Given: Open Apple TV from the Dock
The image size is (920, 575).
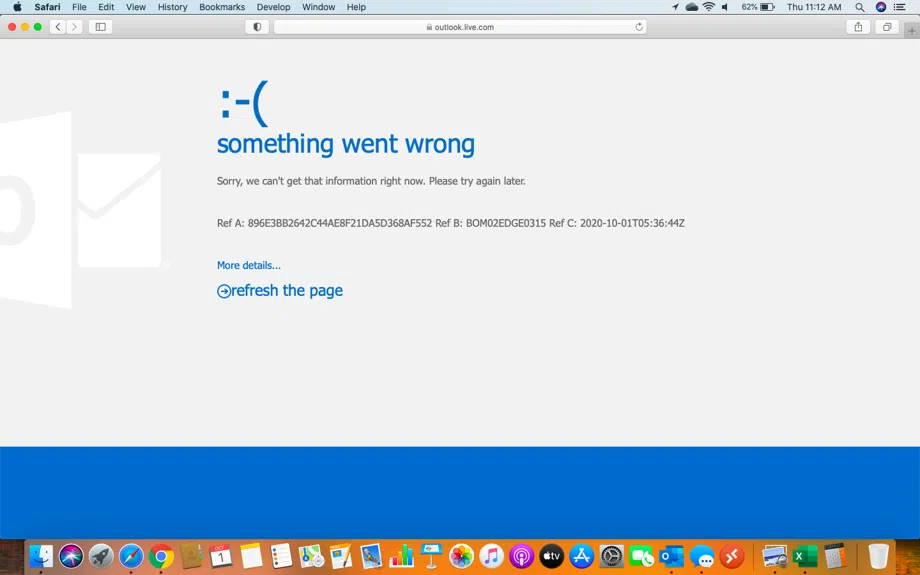Looking at the screenshot, I should click(x=551, y=556).
